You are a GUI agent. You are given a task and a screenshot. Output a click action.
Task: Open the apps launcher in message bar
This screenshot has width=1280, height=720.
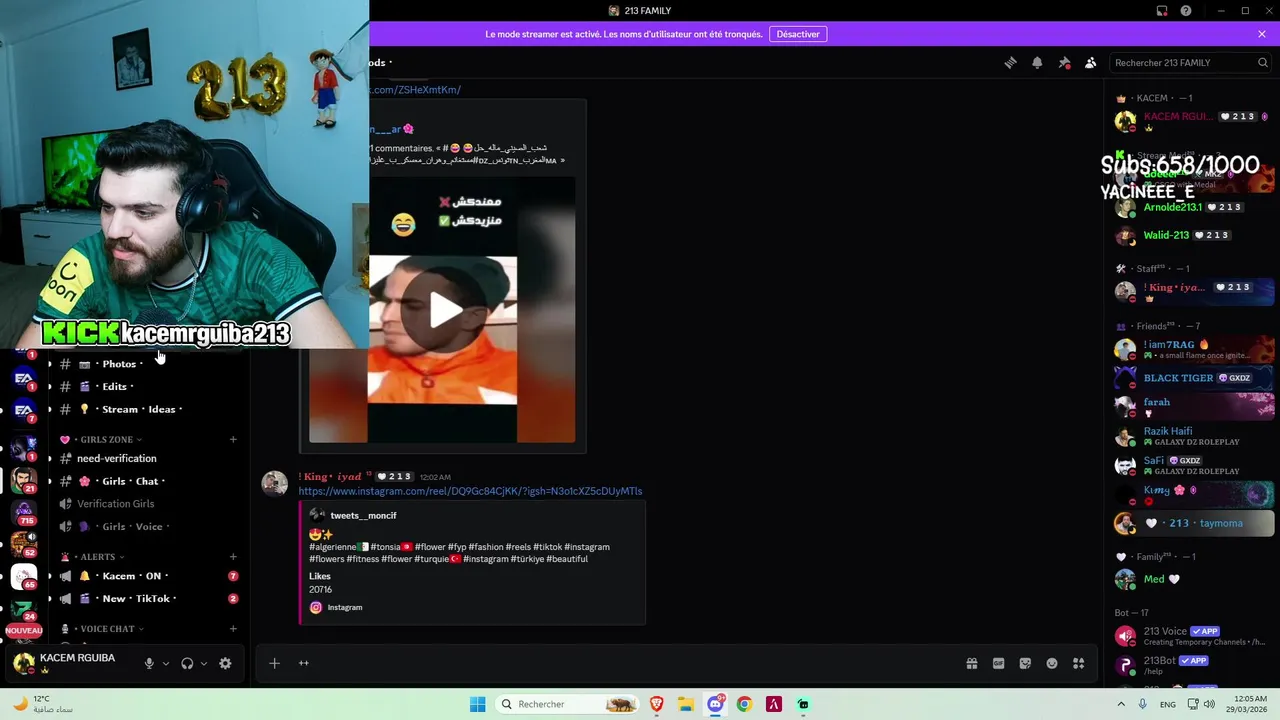pos(1078,663)
